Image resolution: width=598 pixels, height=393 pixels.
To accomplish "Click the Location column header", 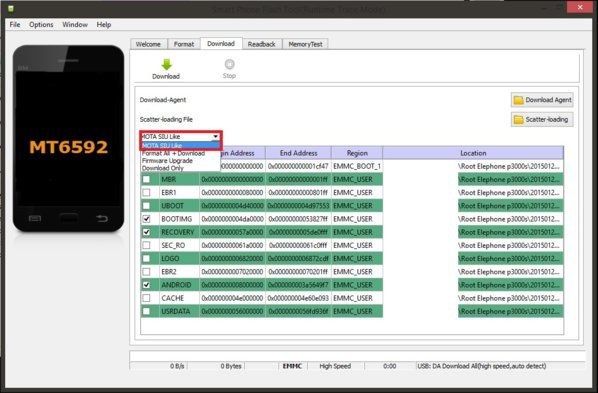I will (473, 153).
